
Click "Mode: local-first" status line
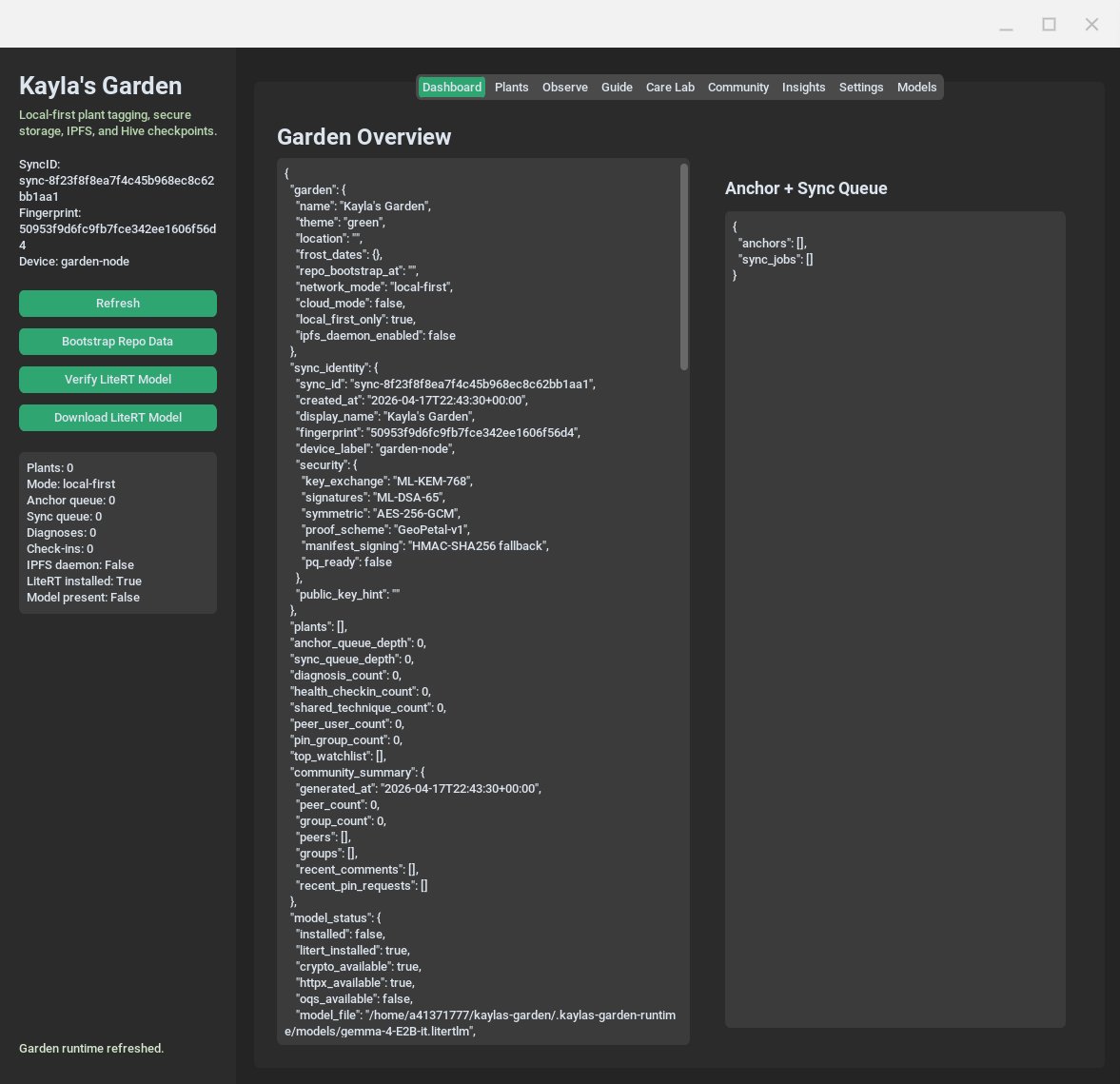click(70, 483)
